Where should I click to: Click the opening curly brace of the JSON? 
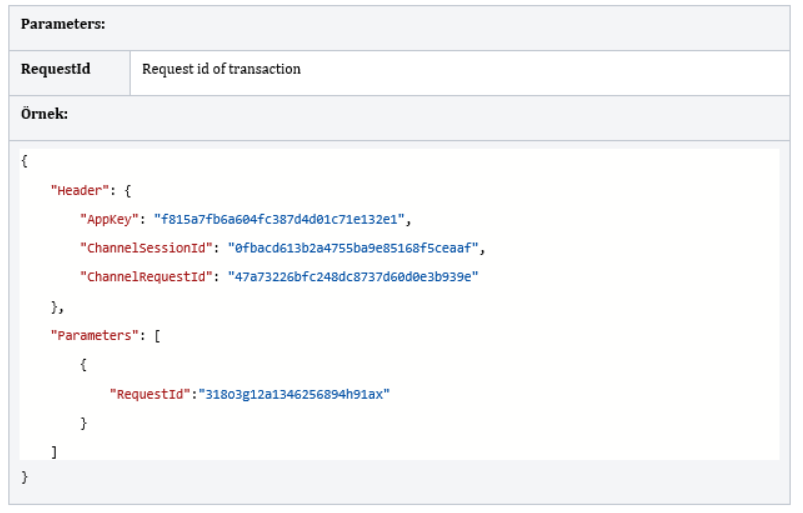pyautogui.click(x=24, y=161)
